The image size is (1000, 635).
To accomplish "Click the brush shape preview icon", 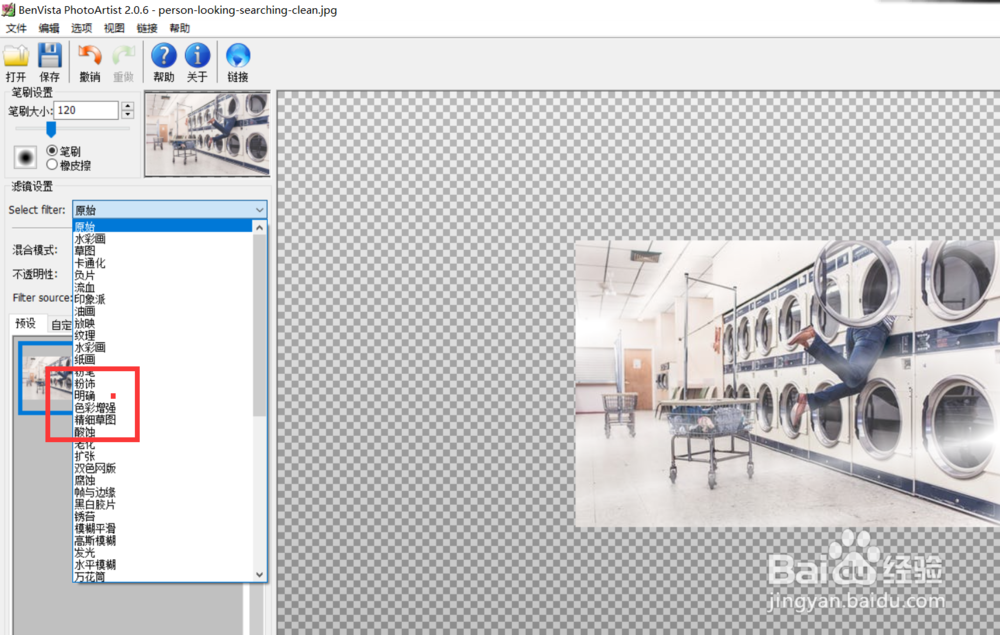I will (x=26, y=157).
